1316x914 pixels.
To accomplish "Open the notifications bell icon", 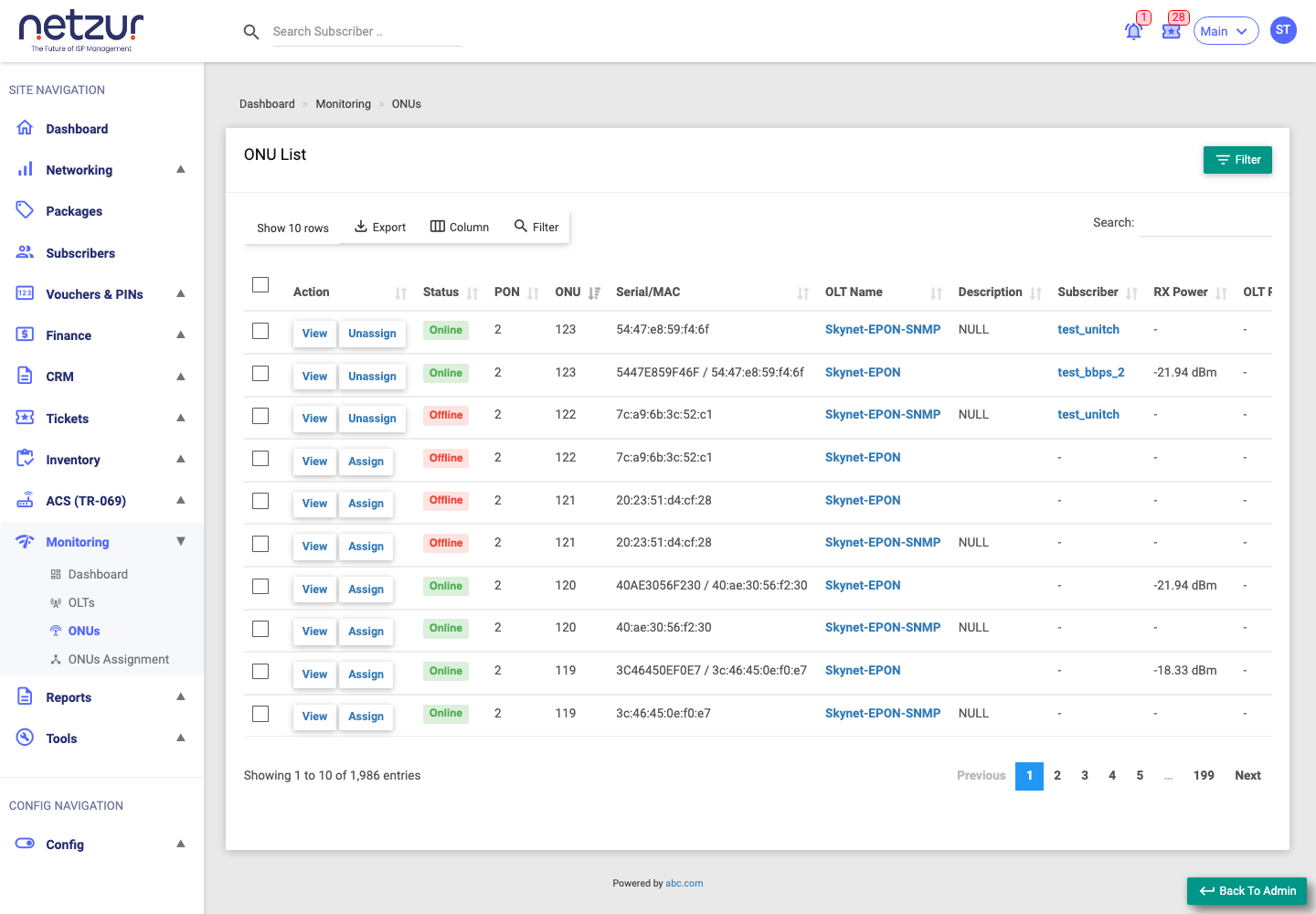I will [1134, 31].
